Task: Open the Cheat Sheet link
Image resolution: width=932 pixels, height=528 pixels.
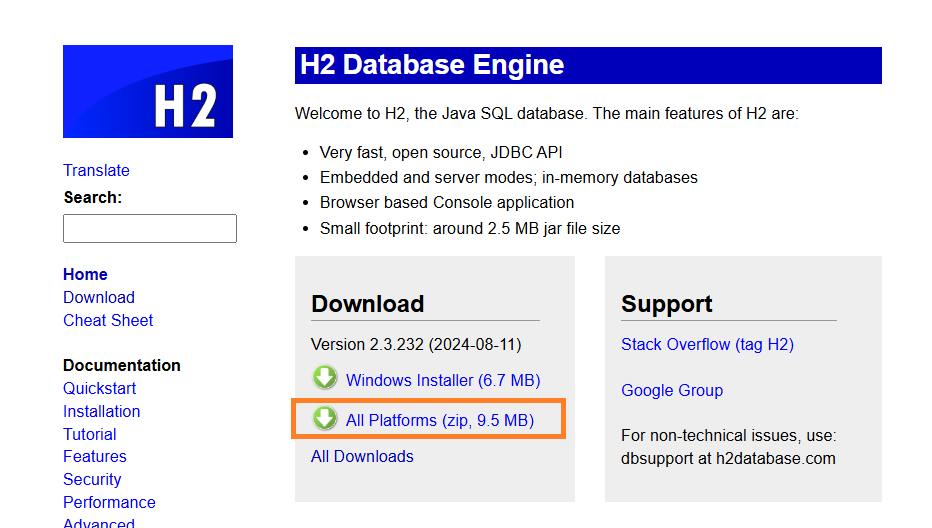Action: pos(108,320)
